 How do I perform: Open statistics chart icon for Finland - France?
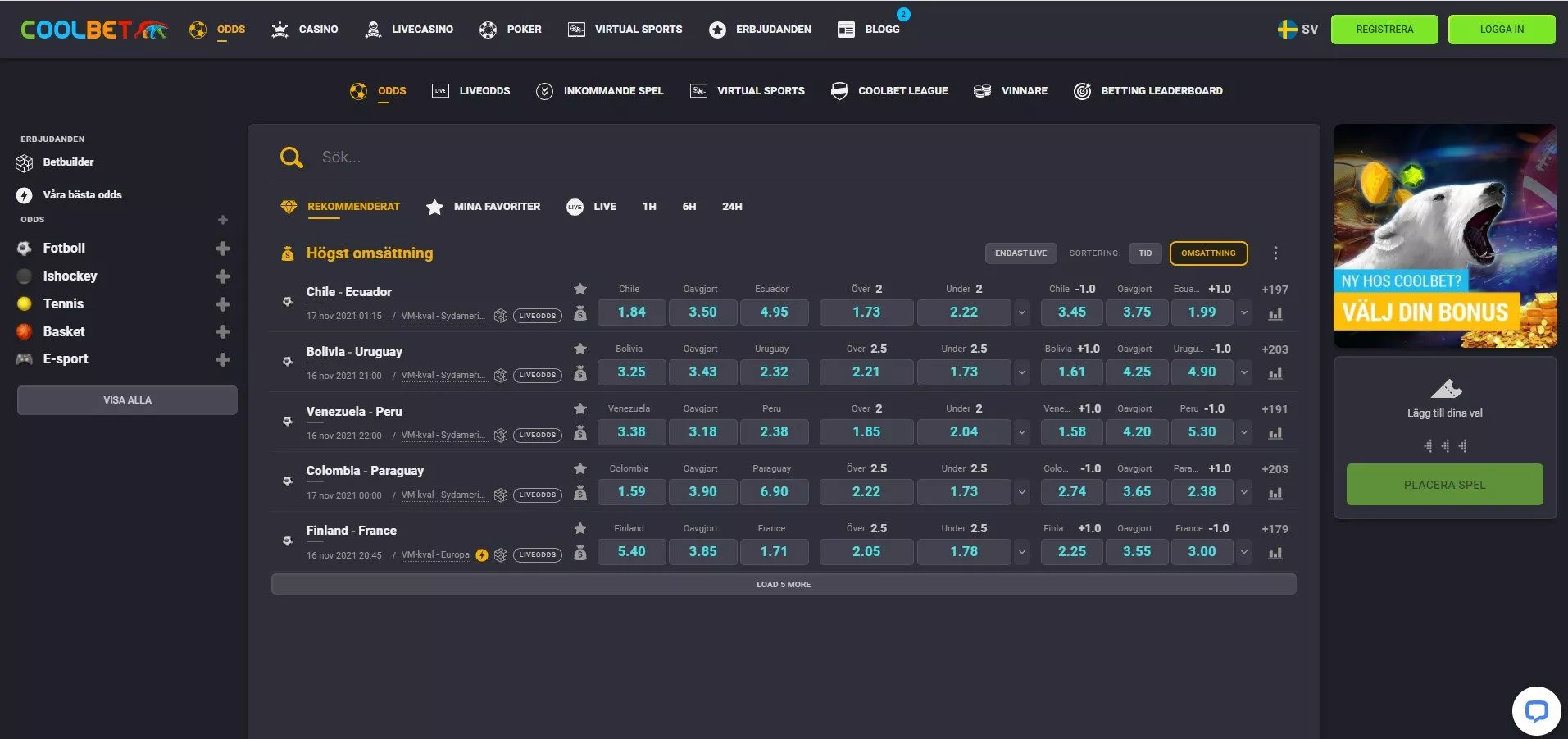click(1275, 553)
